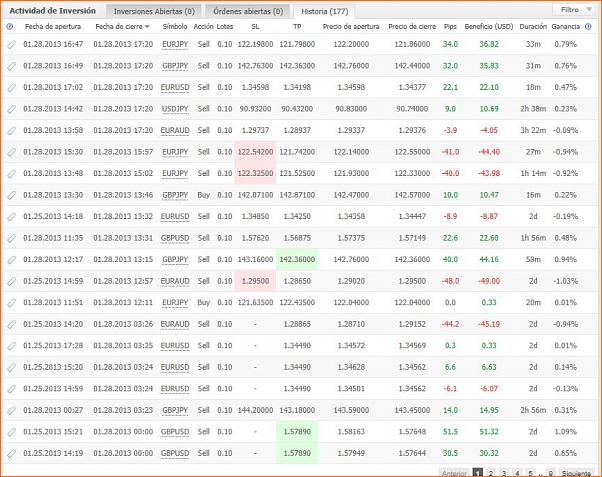
Task: Open GBPJPY symbol link in 00:27 row
Action: click(175, 410)
